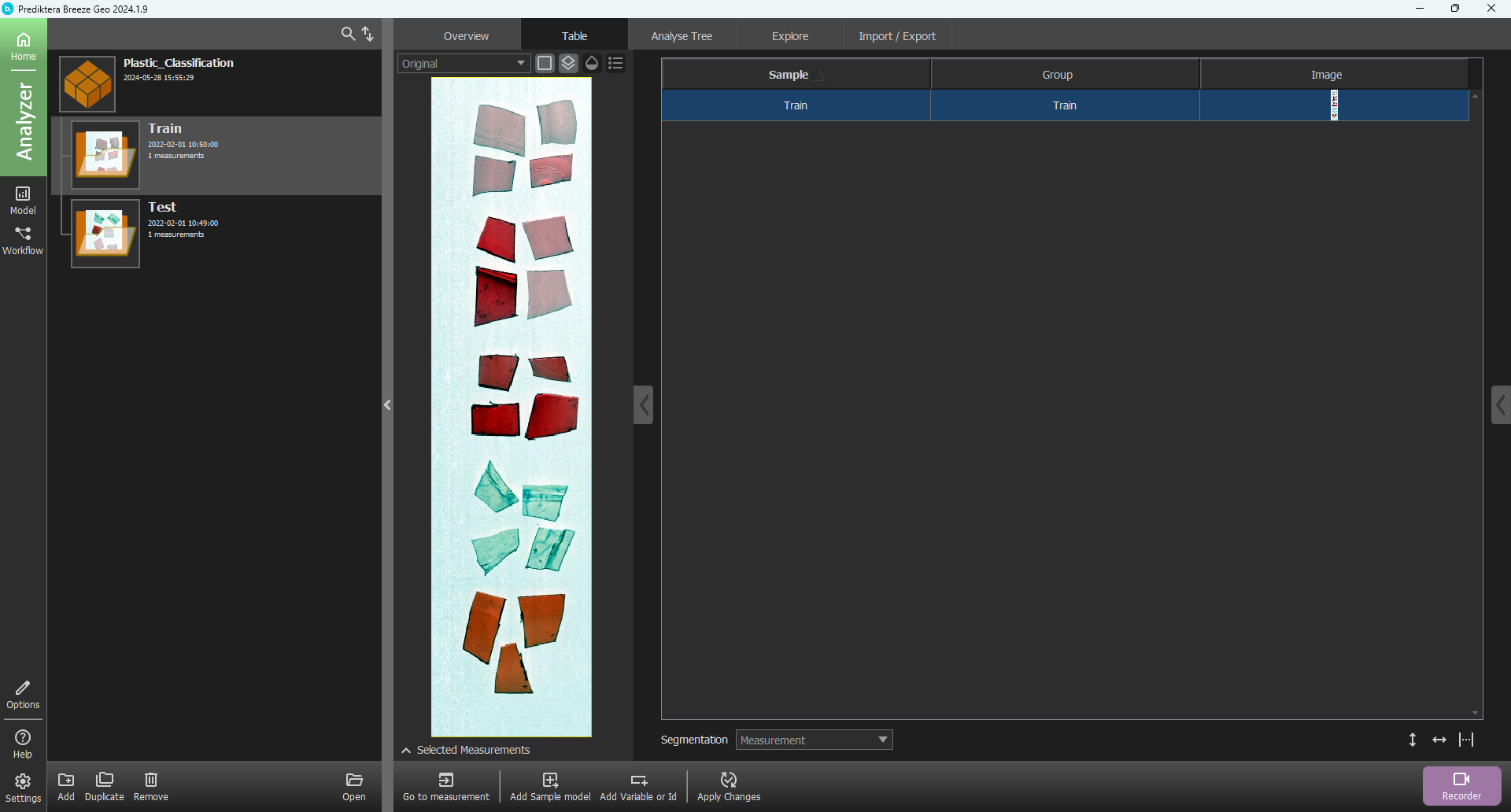This screenshot has width=1511, height=812.
Task: Open the Workflow section in sidebar
Action: click(x=23, y=240)
